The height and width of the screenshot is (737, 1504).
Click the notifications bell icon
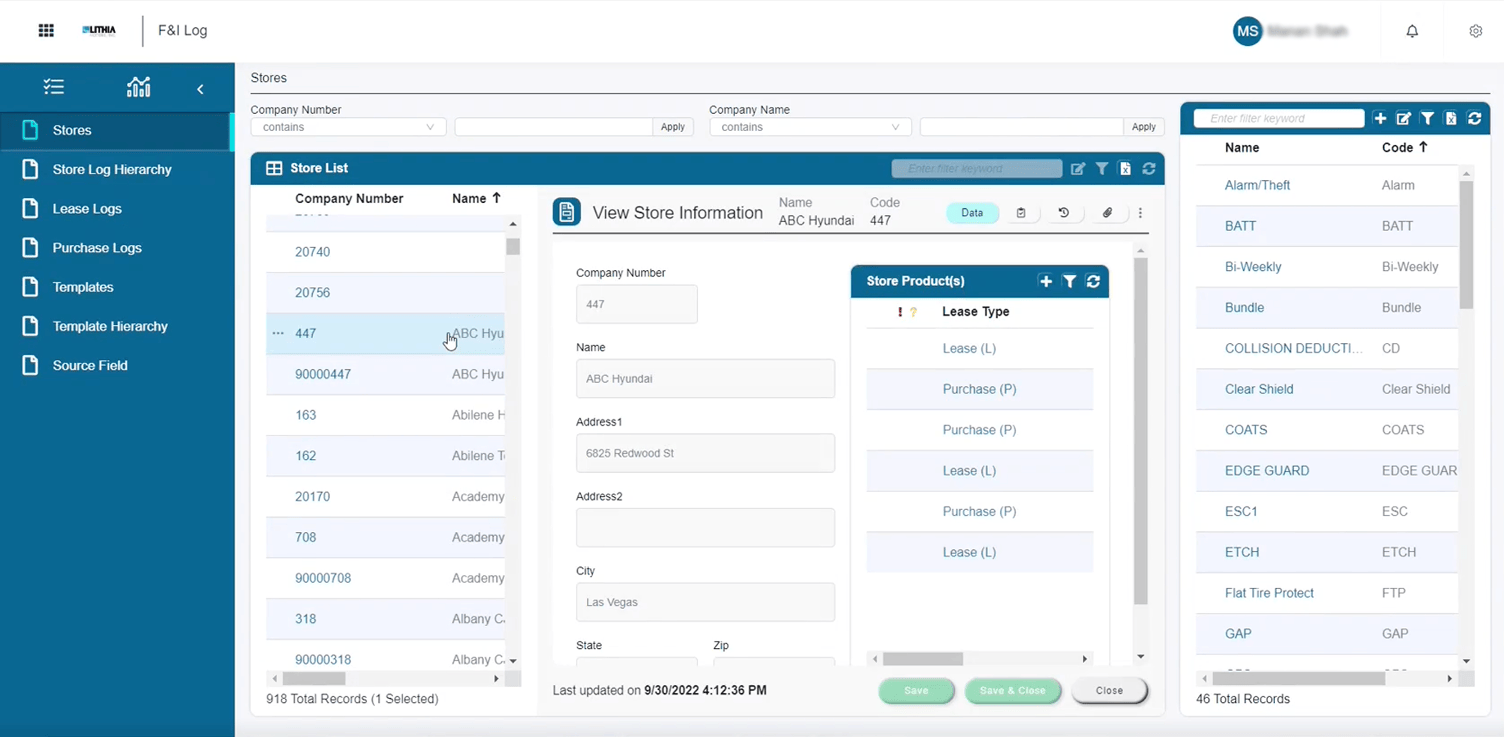[1412, 31]
